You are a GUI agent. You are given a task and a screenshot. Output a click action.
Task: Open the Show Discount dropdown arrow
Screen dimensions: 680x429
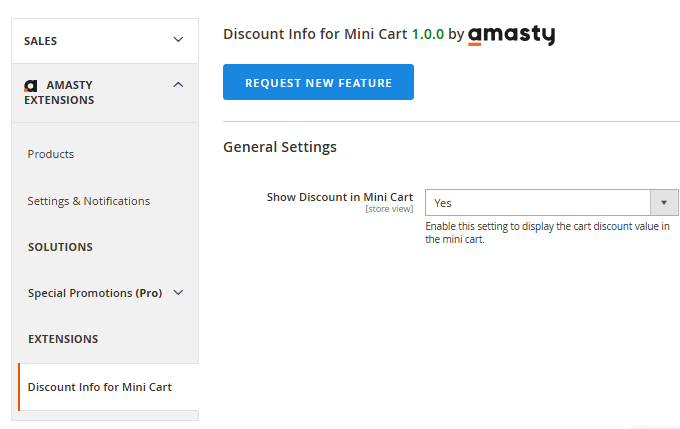[x=664, y=203]
